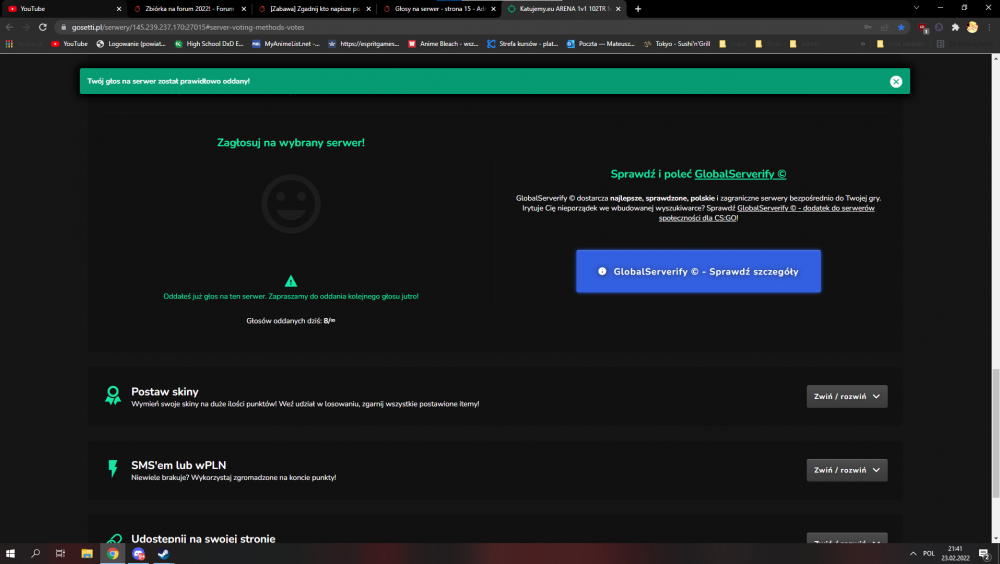Image resolution: width=1000 pixels, height=564 pixels.
Task: Close the Zbiórka na forum 2022 tab
Action: [x=244, y=9]
